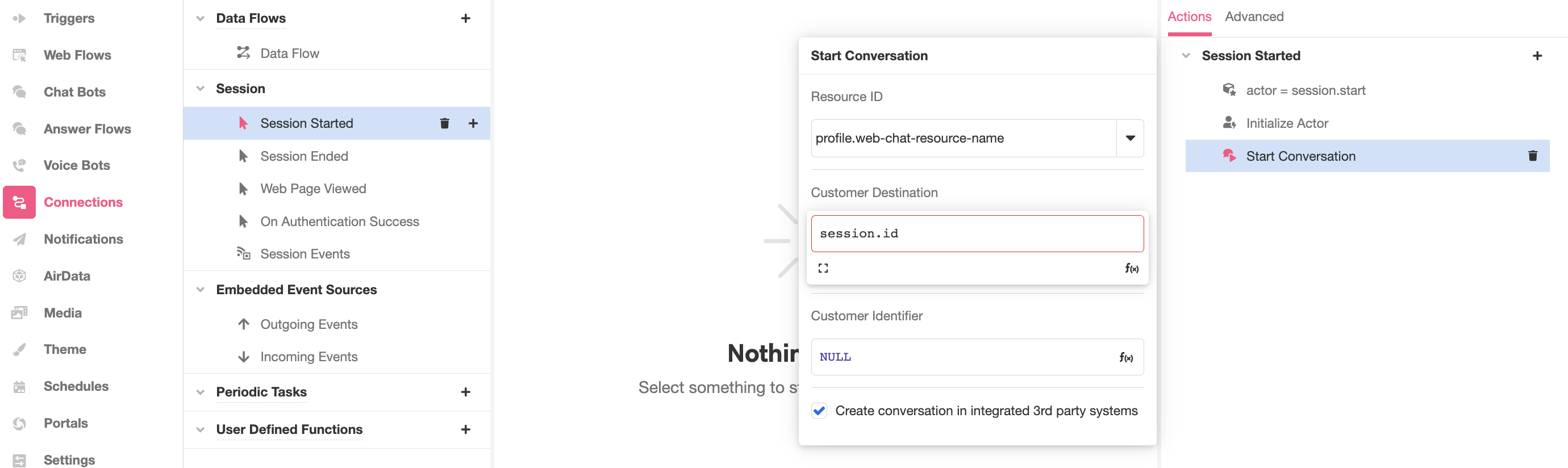Open the Resource ID dropdown

coord(1130,138)
